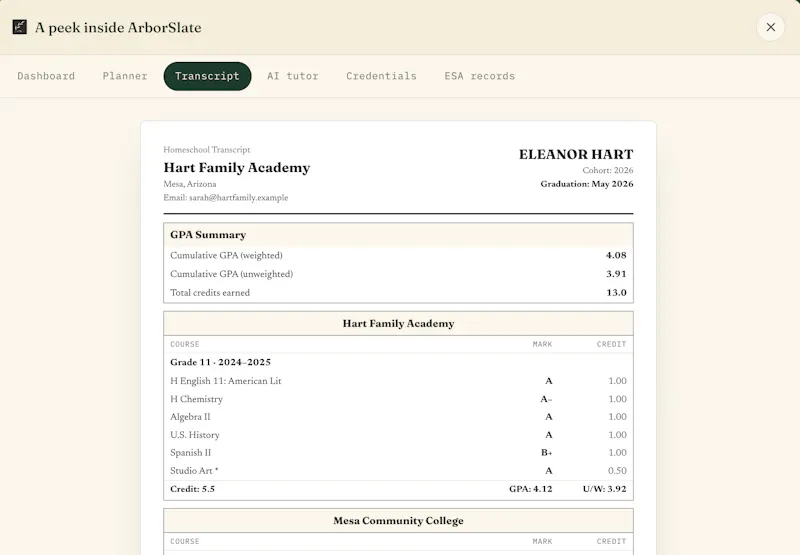Image resolution: width=800 pixels, height=555 pixels.
Task: Click MARK header under Mesa Community College
Action: (x=542, y=541)
